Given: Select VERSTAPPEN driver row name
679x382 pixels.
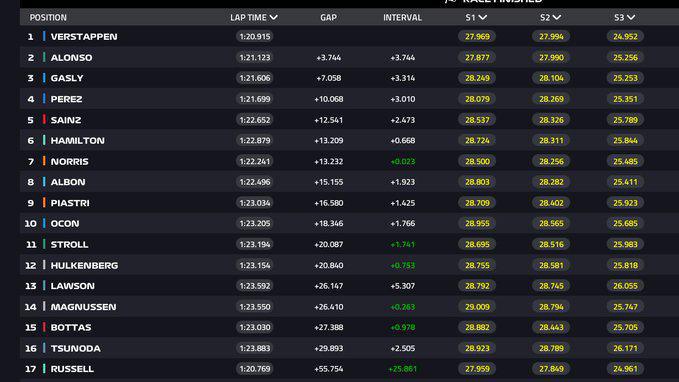Looking at the screenshot, I should pyautogui.click(x=84, y=37).
